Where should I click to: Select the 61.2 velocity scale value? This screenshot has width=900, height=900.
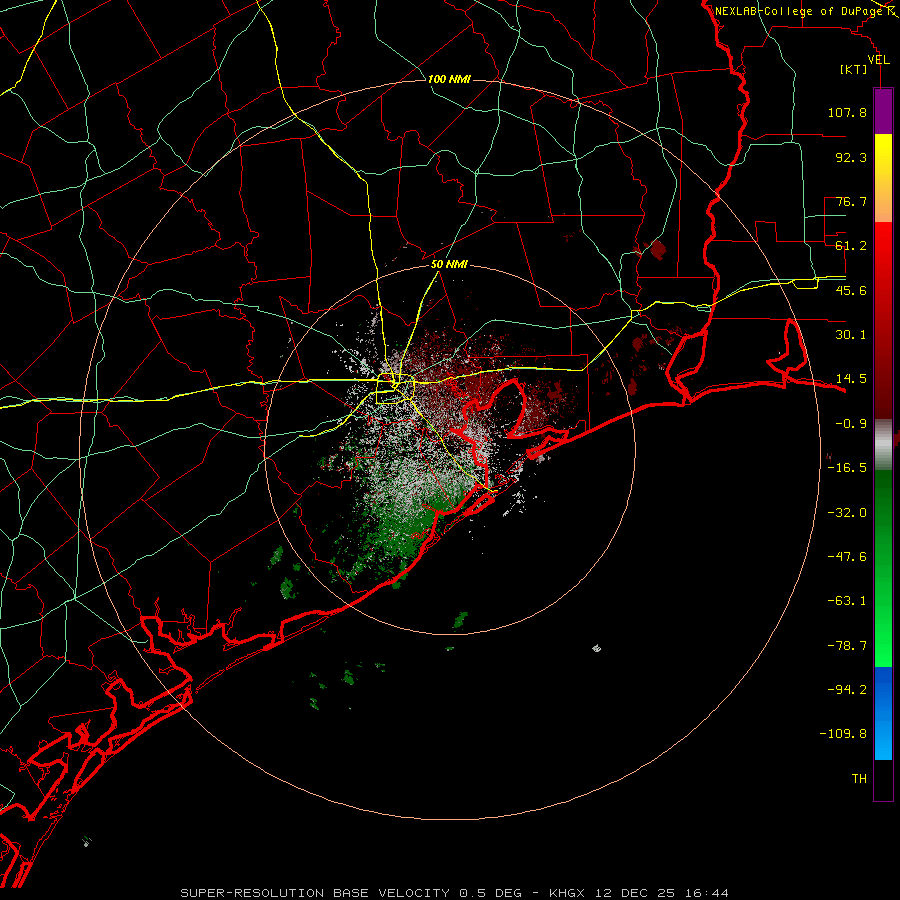[851, 246]
